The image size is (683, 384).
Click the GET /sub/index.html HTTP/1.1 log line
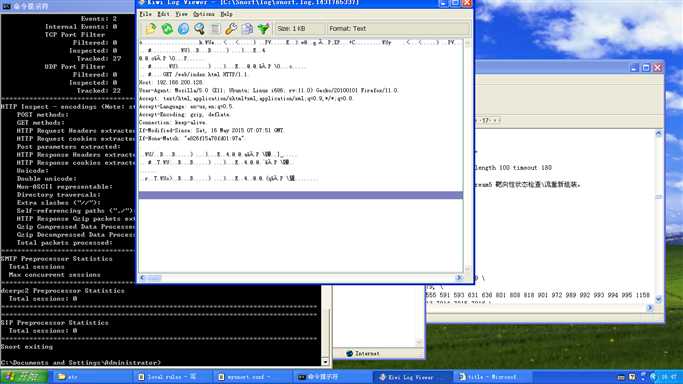point(205,74)
